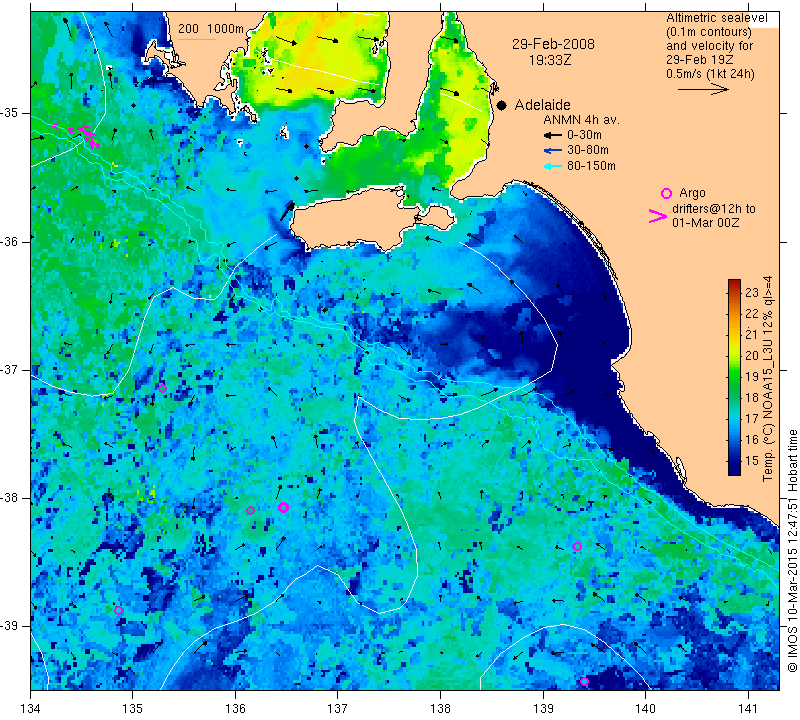
Task: Click the text drifters@12h to
Action: coord(714,209)
